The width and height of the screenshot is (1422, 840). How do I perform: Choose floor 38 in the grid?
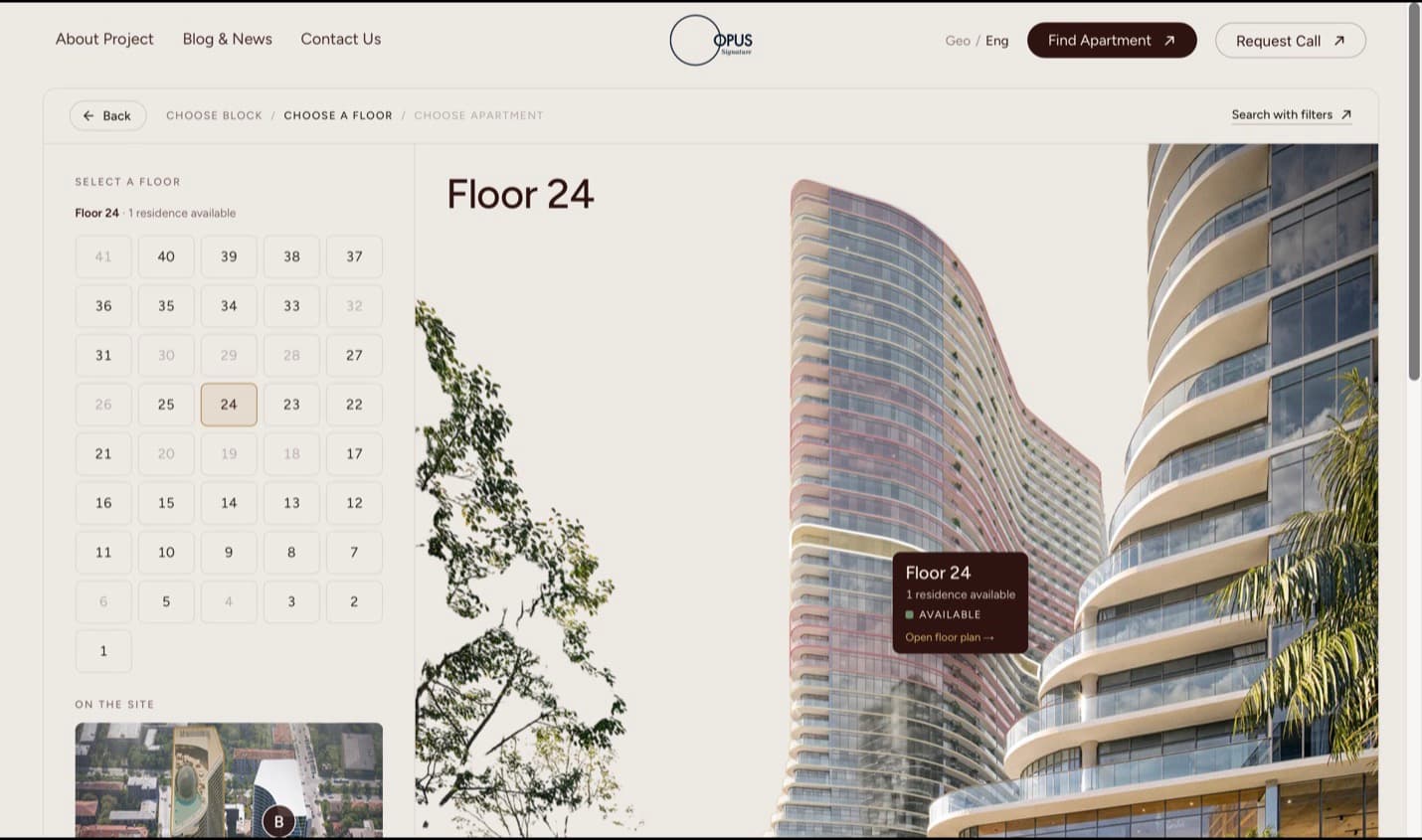pyautogui.click(x=291, y=256)
